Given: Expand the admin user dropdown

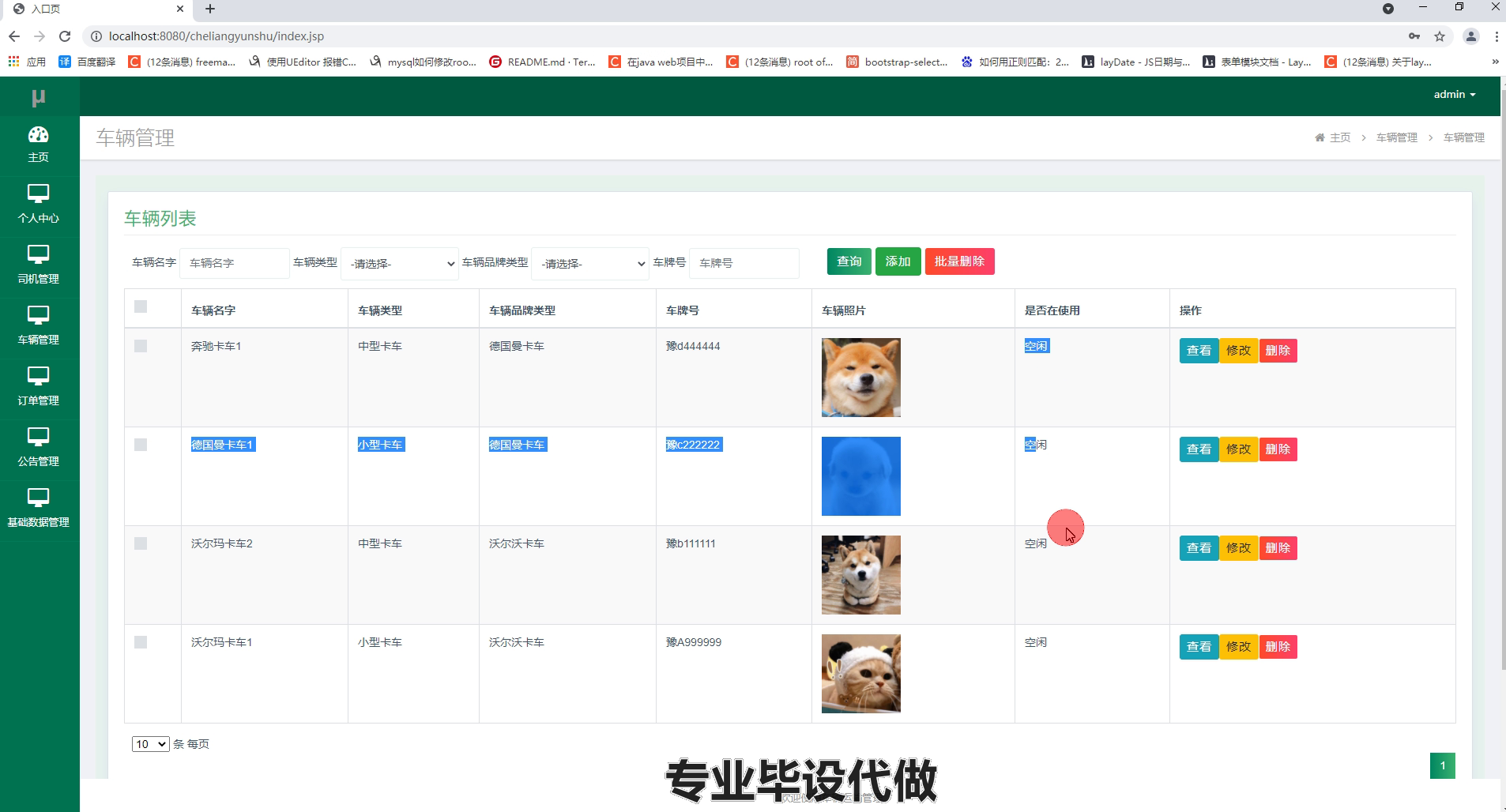Looking at the screenshot, I should click(1455, 94).
